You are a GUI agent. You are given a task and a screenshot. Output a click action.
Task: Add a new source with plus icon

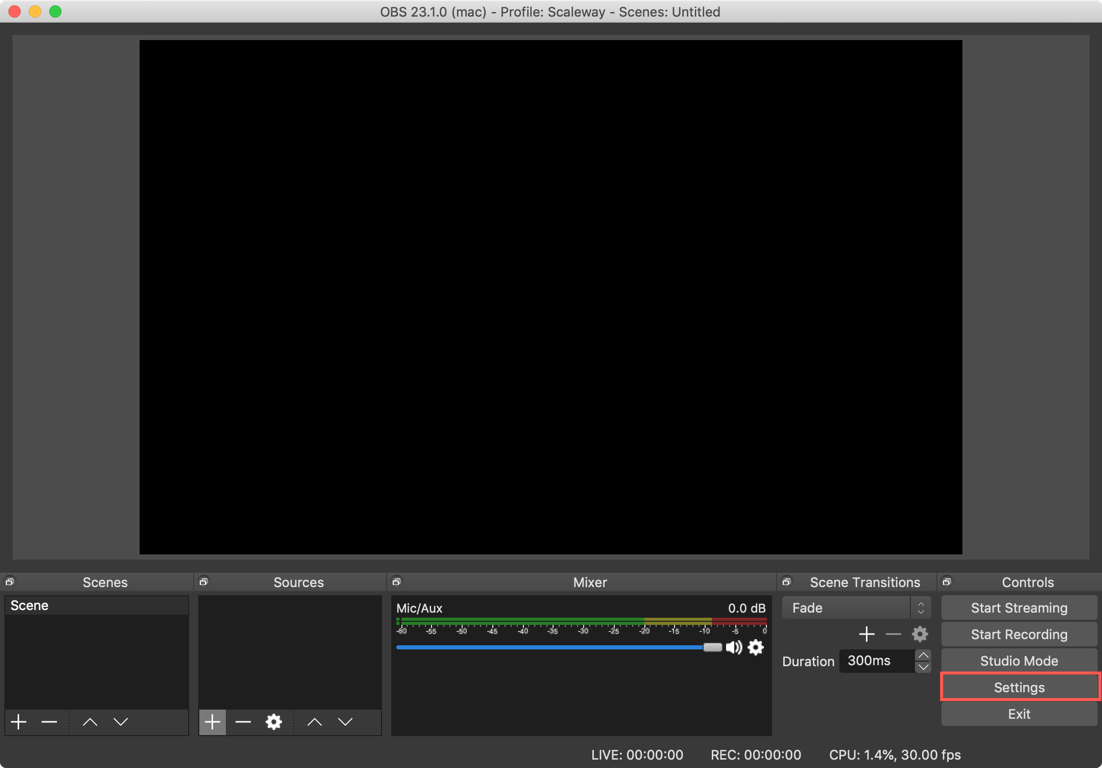(212, 722)
